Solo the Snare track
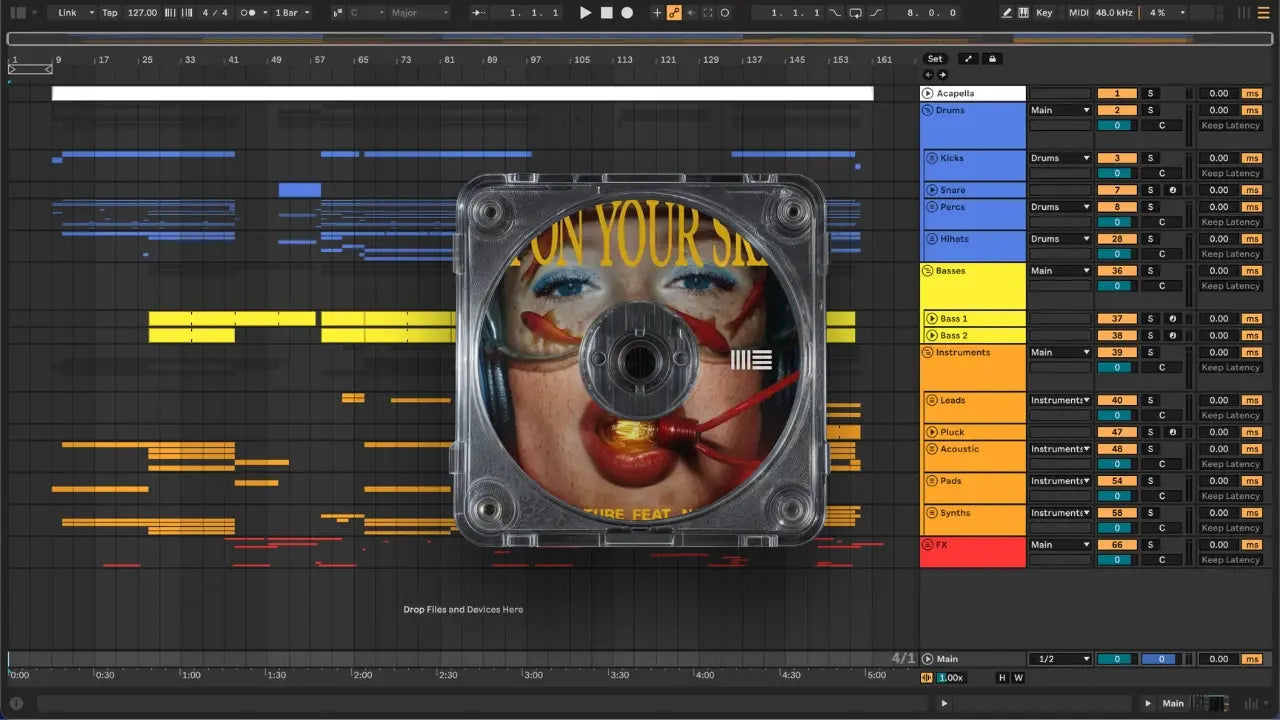Image resolution: width=1280 pixels, height=720 pixels. click(x=1150, y=190)
